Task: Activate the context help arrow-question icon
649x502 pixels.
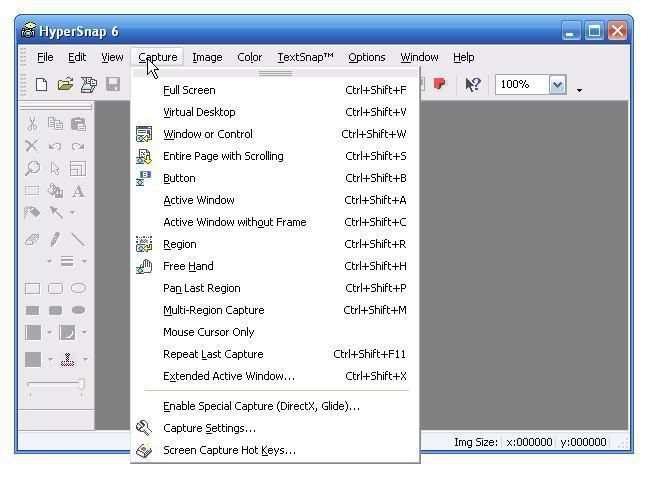Action: click(473, 84)
